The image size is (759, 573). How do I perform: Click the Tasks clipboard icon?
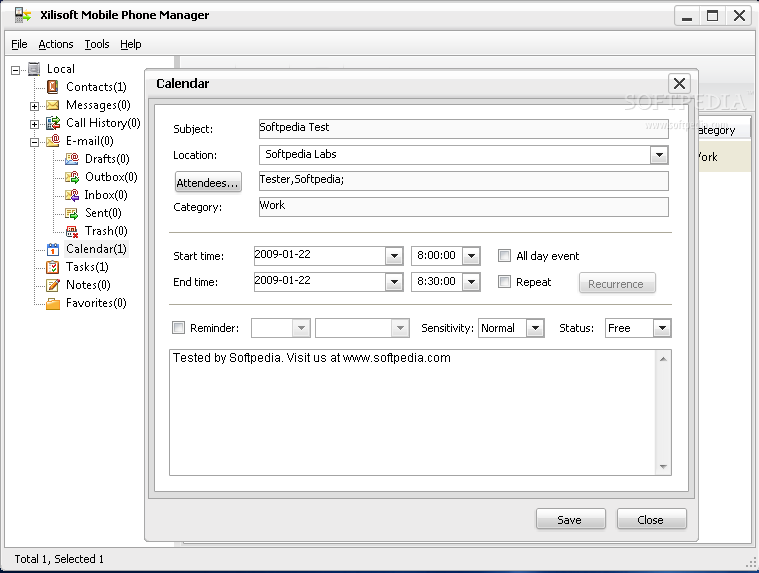tap(53, 267)
